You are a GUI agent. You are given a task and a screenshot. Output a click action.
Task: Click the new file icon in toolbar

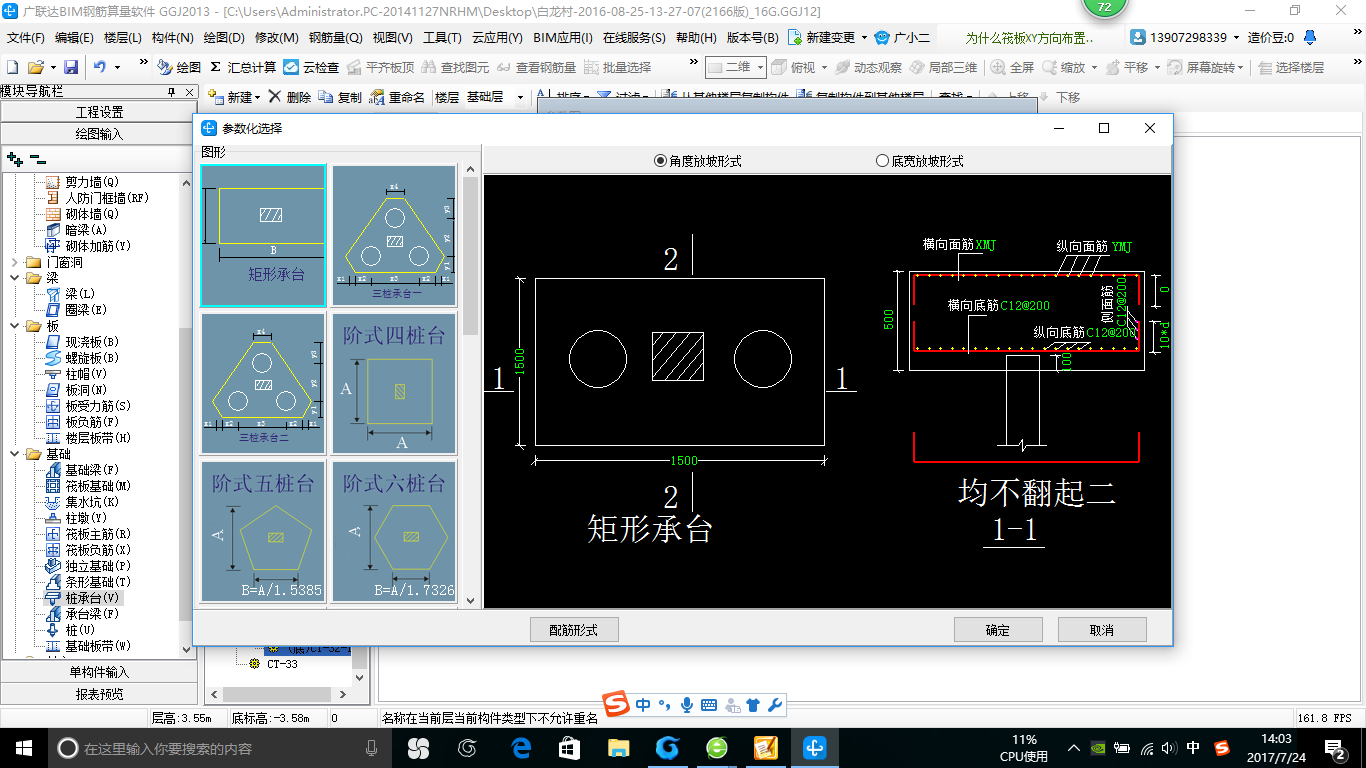pyautogui.click(x=12, y=67)
